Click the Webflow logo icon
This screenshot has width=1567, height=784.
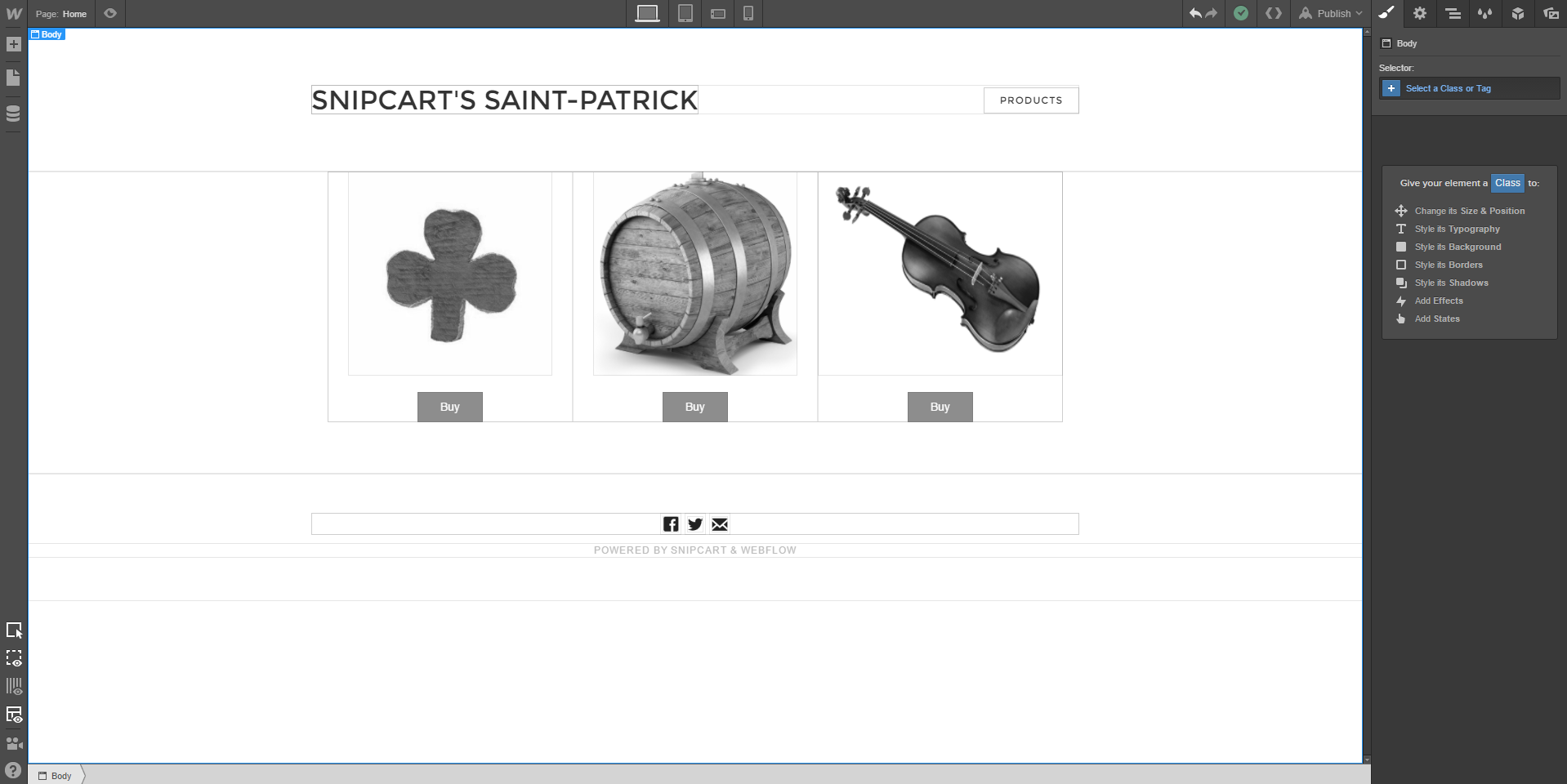click(14, 14)
